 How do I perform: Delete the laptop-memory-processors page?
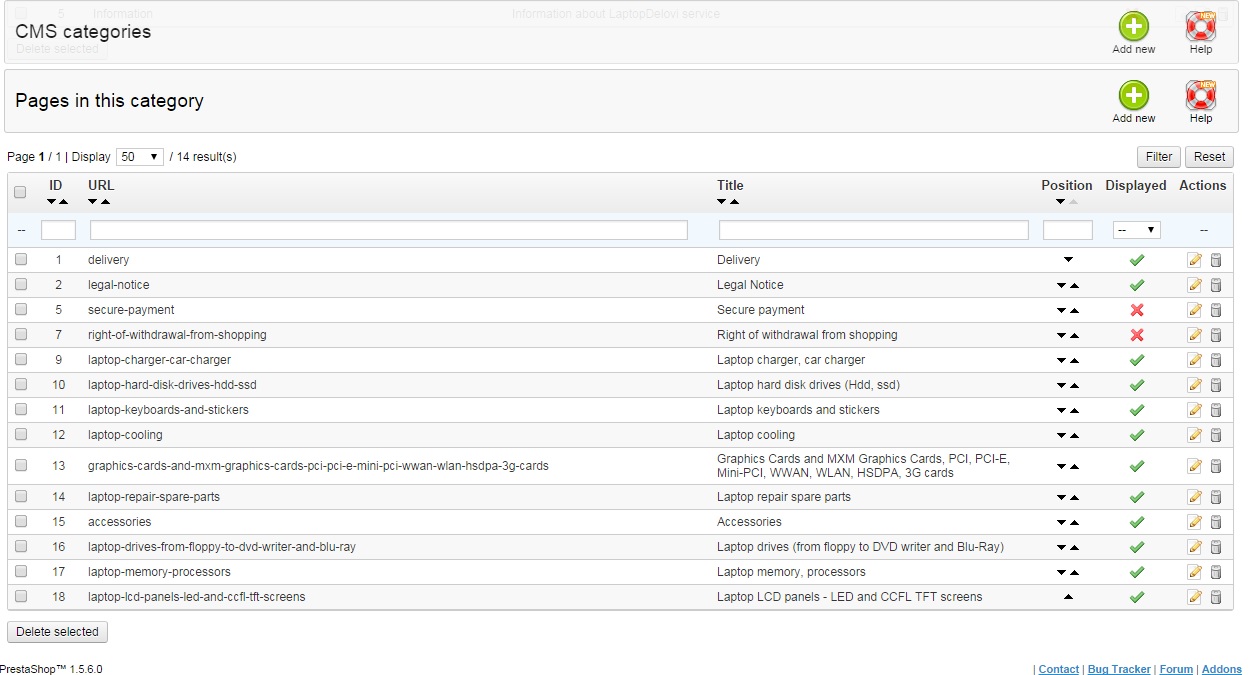[1216, 572]
